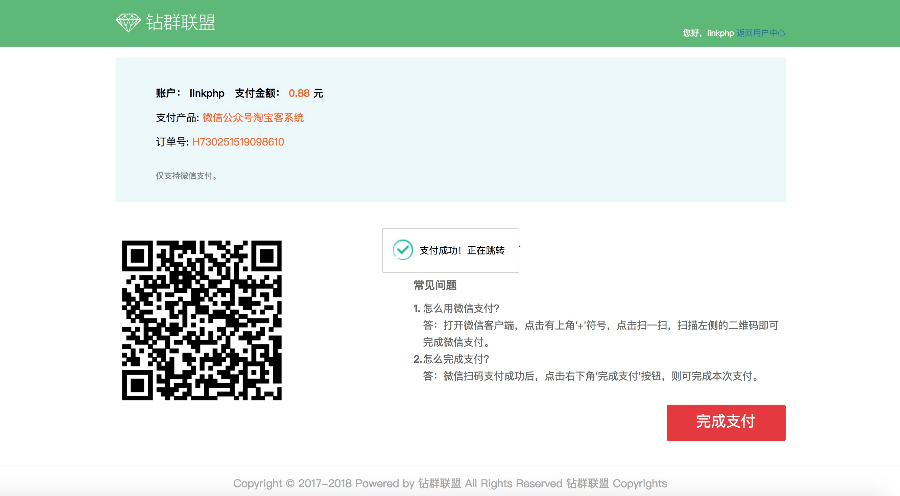Image resolution: width=900 pixels, height=496 pixels.
Task: Click the 常见问题 heading
Action: pos(435,285)
